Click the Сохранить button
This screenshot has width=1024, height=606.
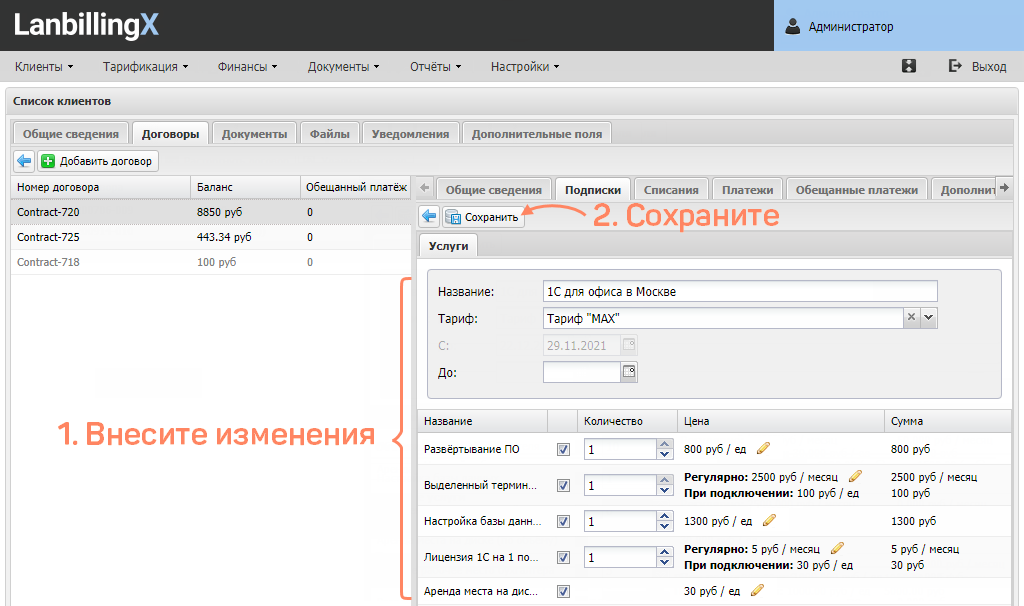[x=483, y=217]
